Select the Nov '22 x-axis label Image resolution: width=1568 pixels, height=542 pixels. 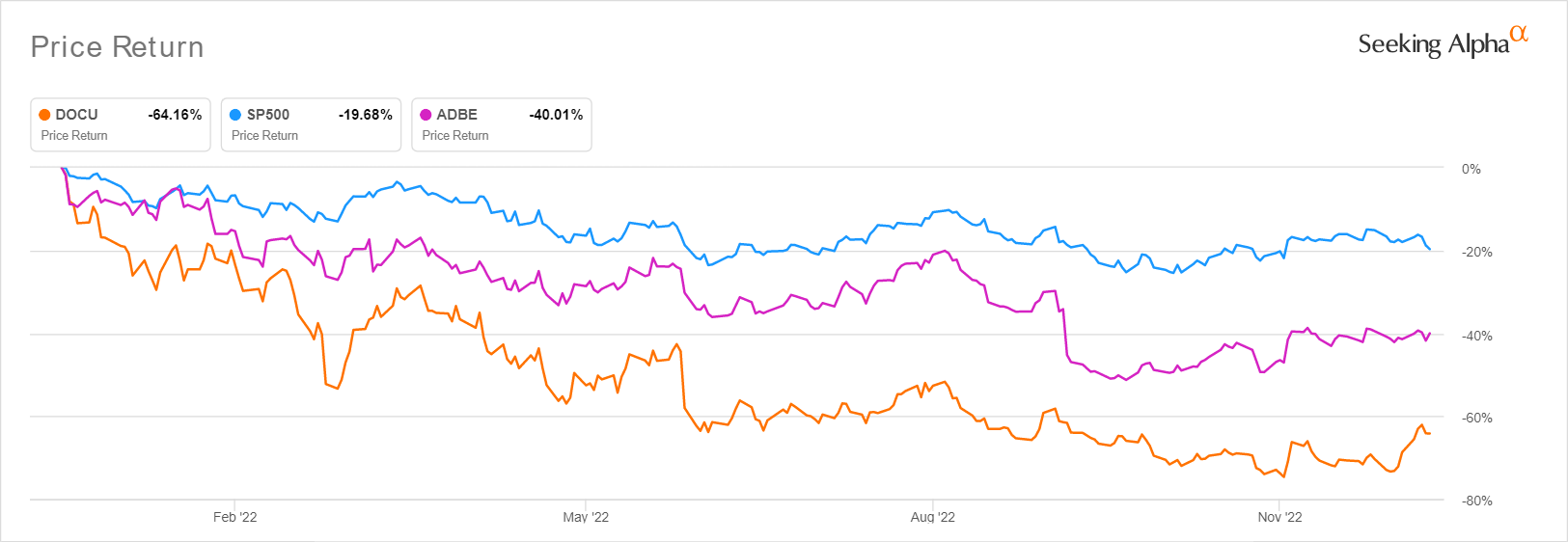(1279, 517)
